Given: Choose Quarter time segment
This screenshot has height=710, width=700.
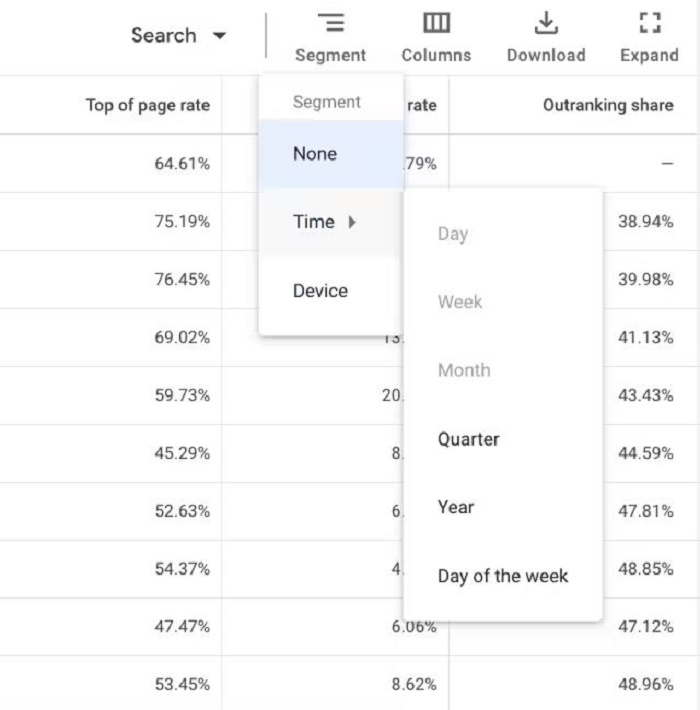Looking at the screenshot, I should tap(503, 439).
